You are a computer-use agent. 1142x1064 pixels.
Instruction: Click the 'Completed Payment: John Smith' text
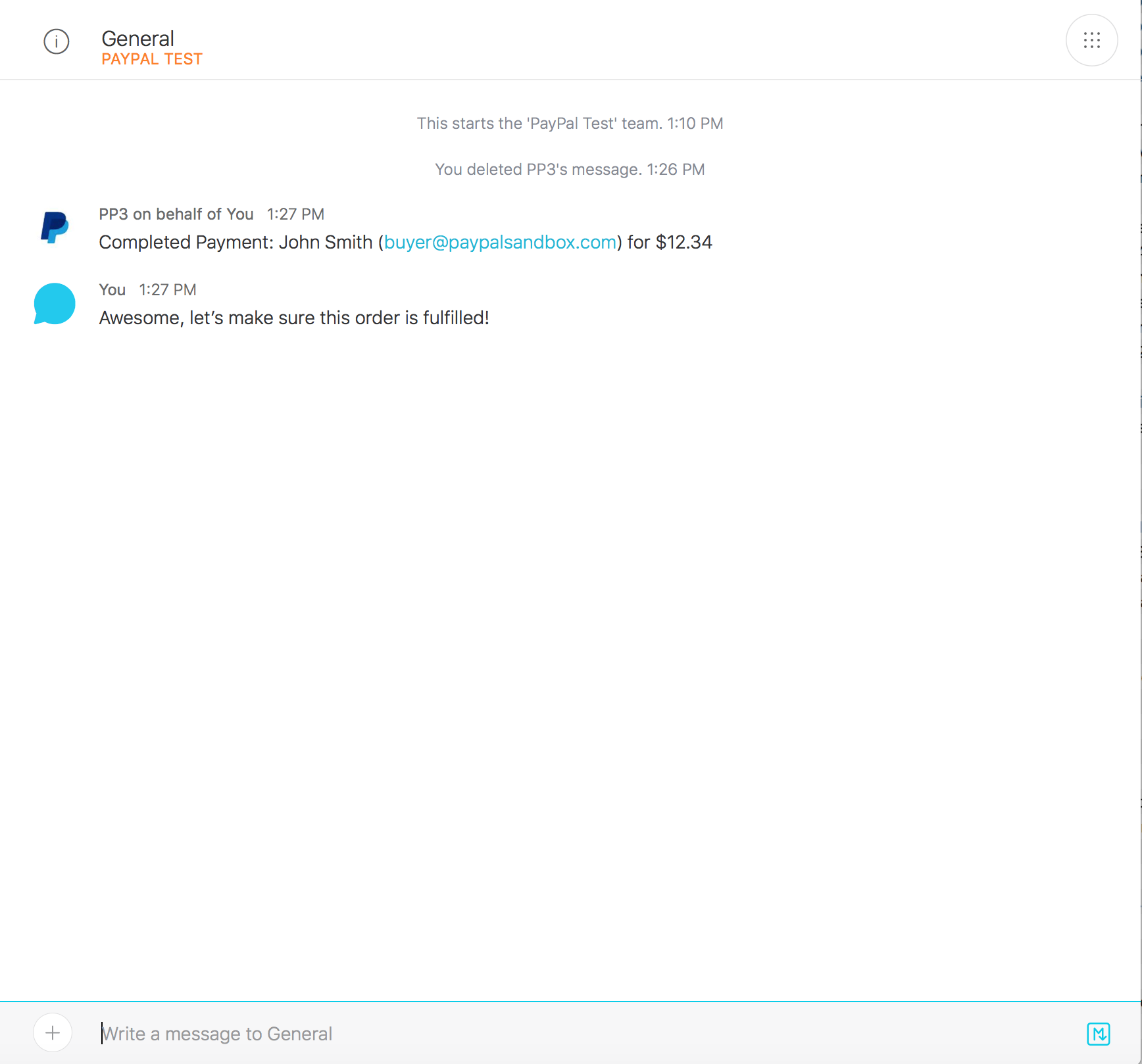(x=236, y=243)
